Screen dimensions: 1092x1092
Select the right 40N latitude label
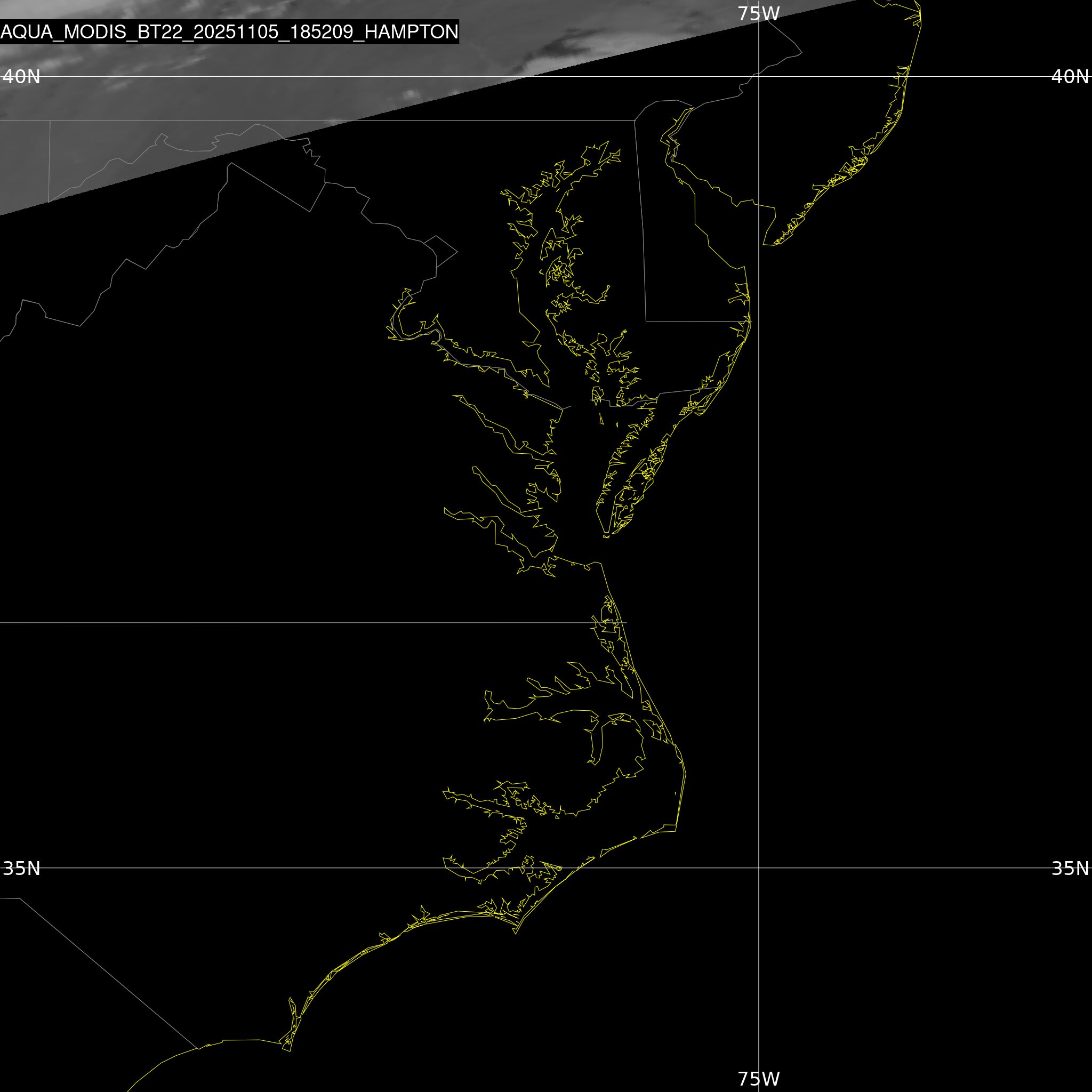[1070, 76]
